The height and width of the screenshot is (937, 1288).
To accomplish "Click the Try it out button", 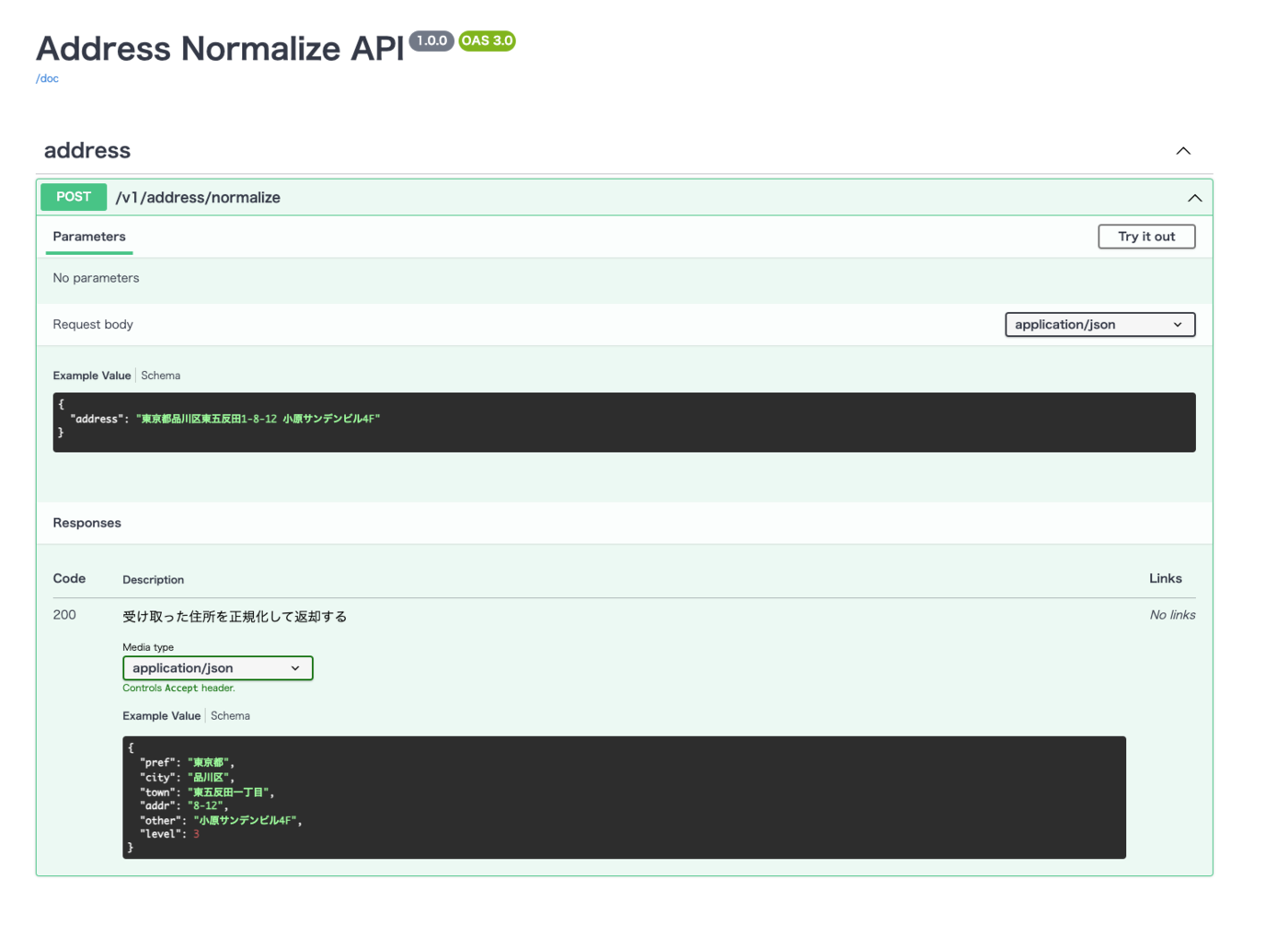I will pyautogui.click(x=1146, y=237).
